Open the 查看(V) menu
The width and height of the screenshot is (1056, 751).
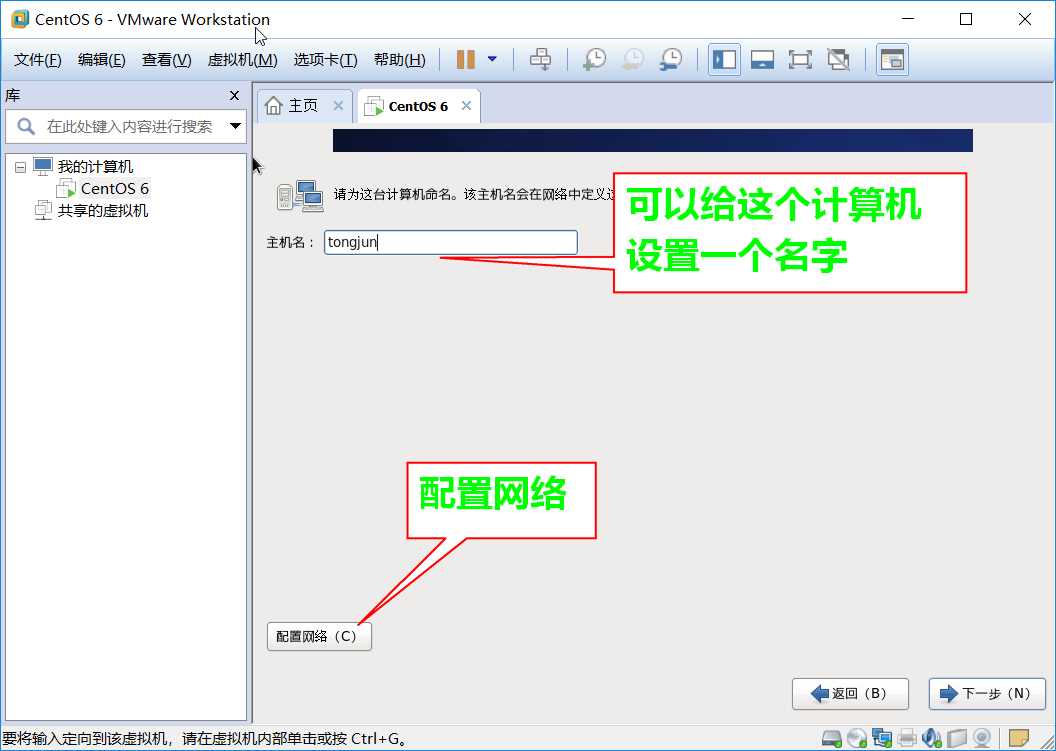(x=166, y=60)
